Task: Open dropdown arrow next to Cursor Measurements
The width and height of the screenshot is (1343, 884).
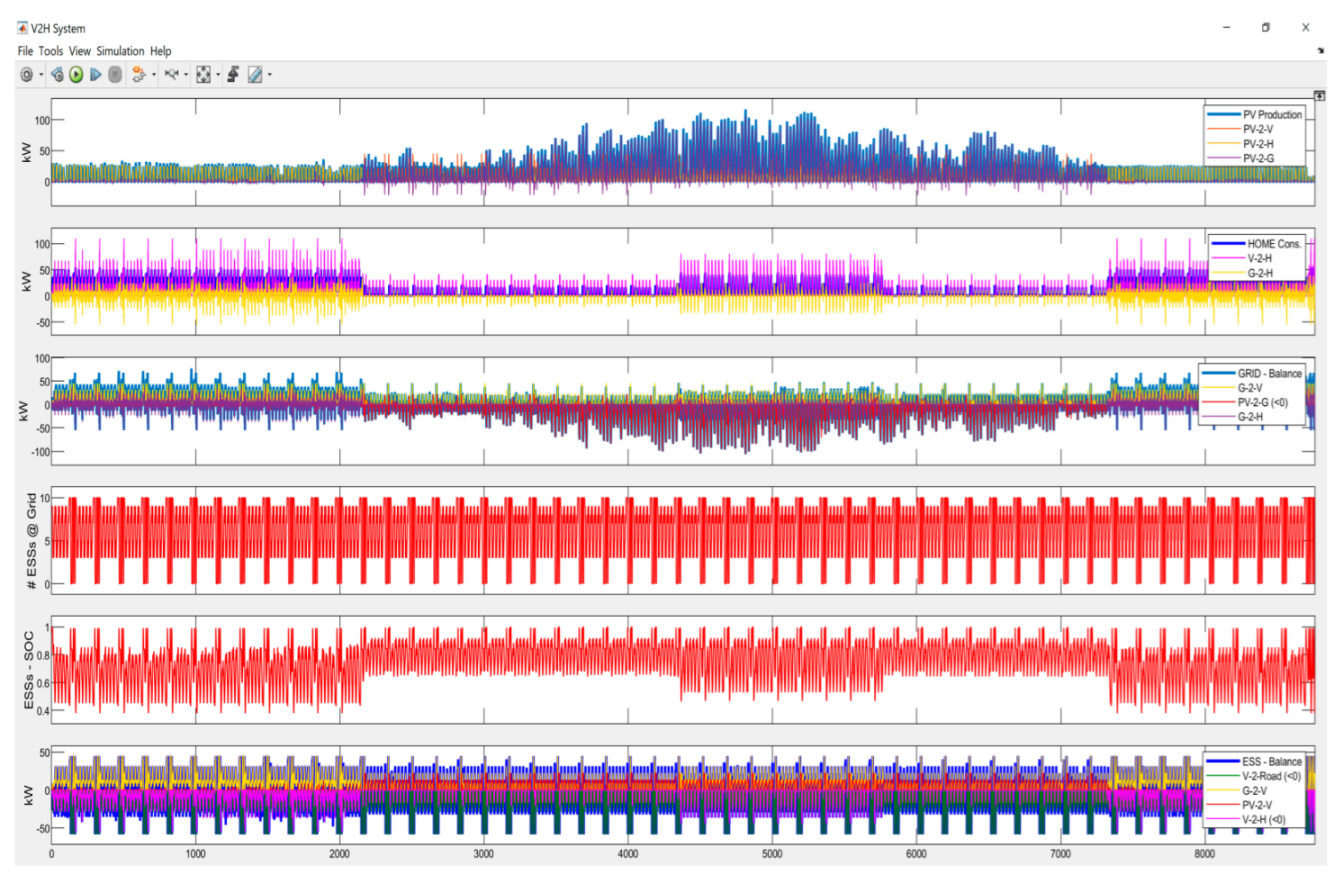Action: click(x=269, y=75)
